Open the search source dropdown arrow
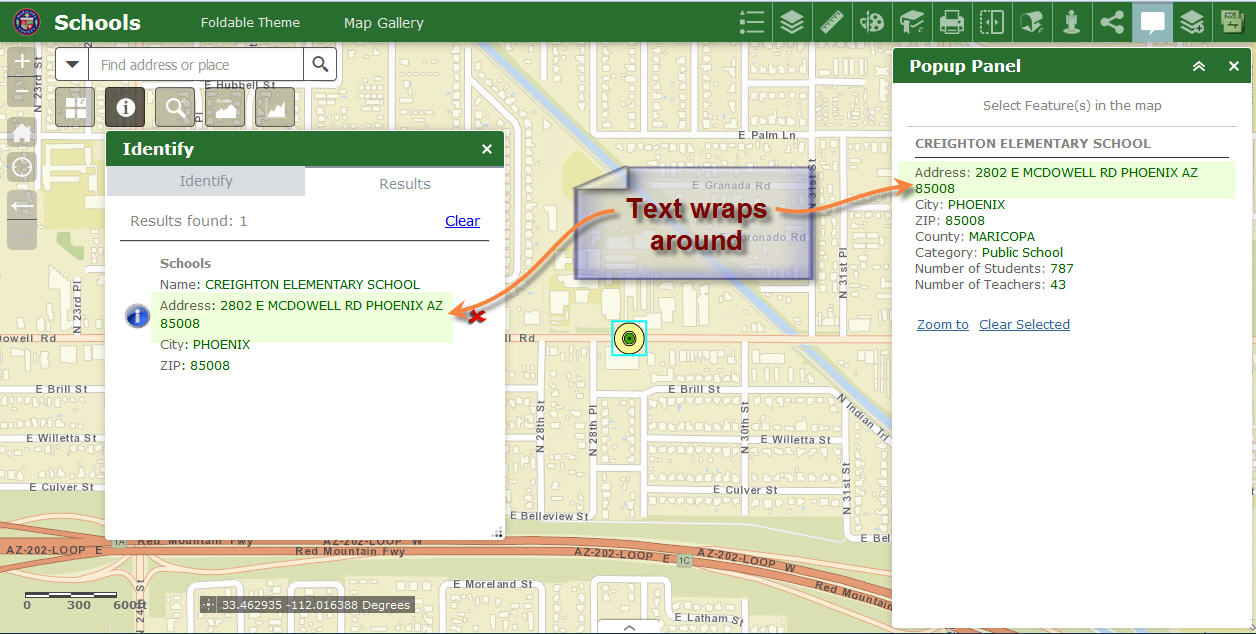The image size is (1256, 634). (x=72, y=65)
